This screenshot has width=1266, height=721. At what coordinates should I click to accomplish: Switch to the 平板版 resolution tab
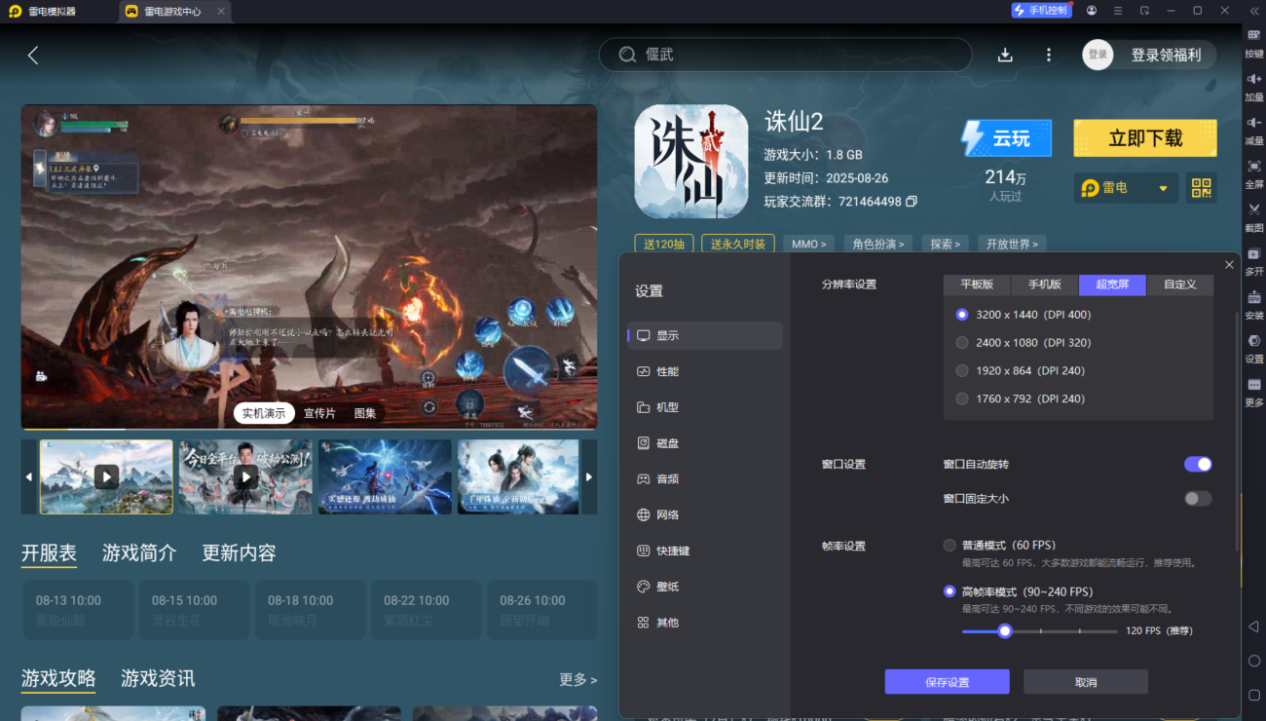pos(977,284)
